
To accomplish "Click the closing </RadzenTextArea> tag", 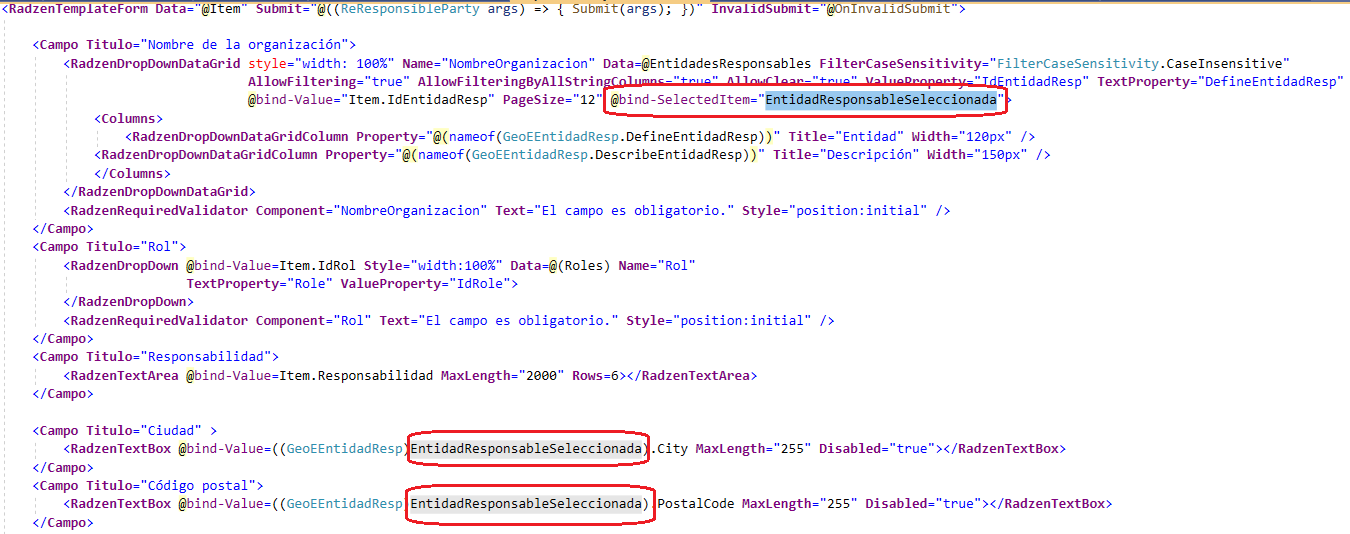I will 691,375.
